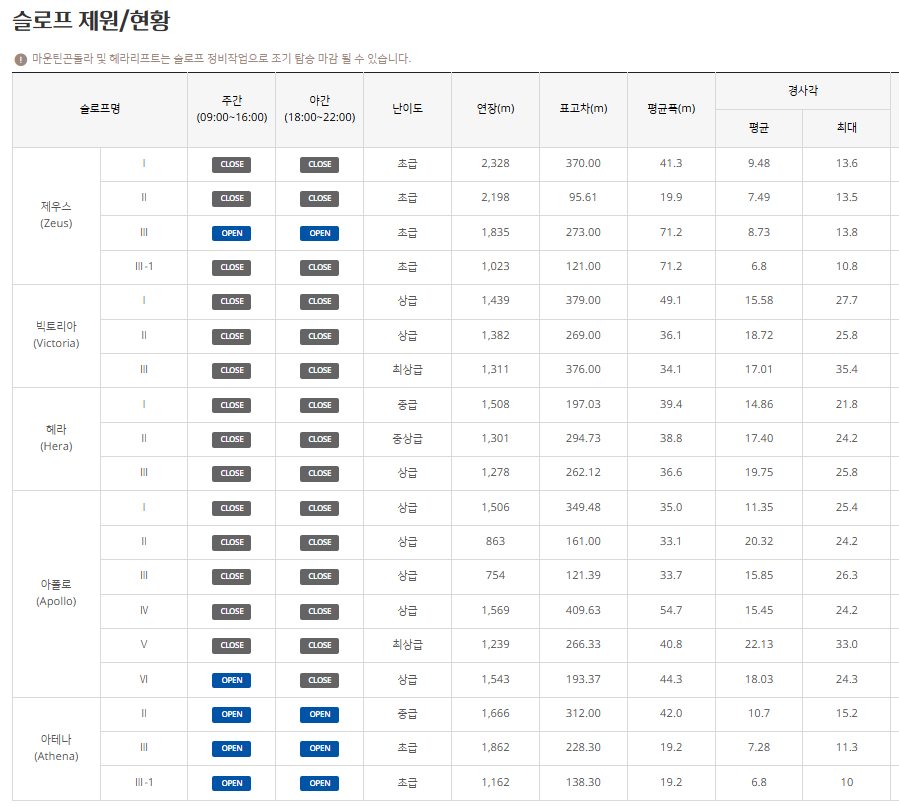Click daytime OPEN badge for Athena II
The image size is (899, 807).
(x=232, y=714)
